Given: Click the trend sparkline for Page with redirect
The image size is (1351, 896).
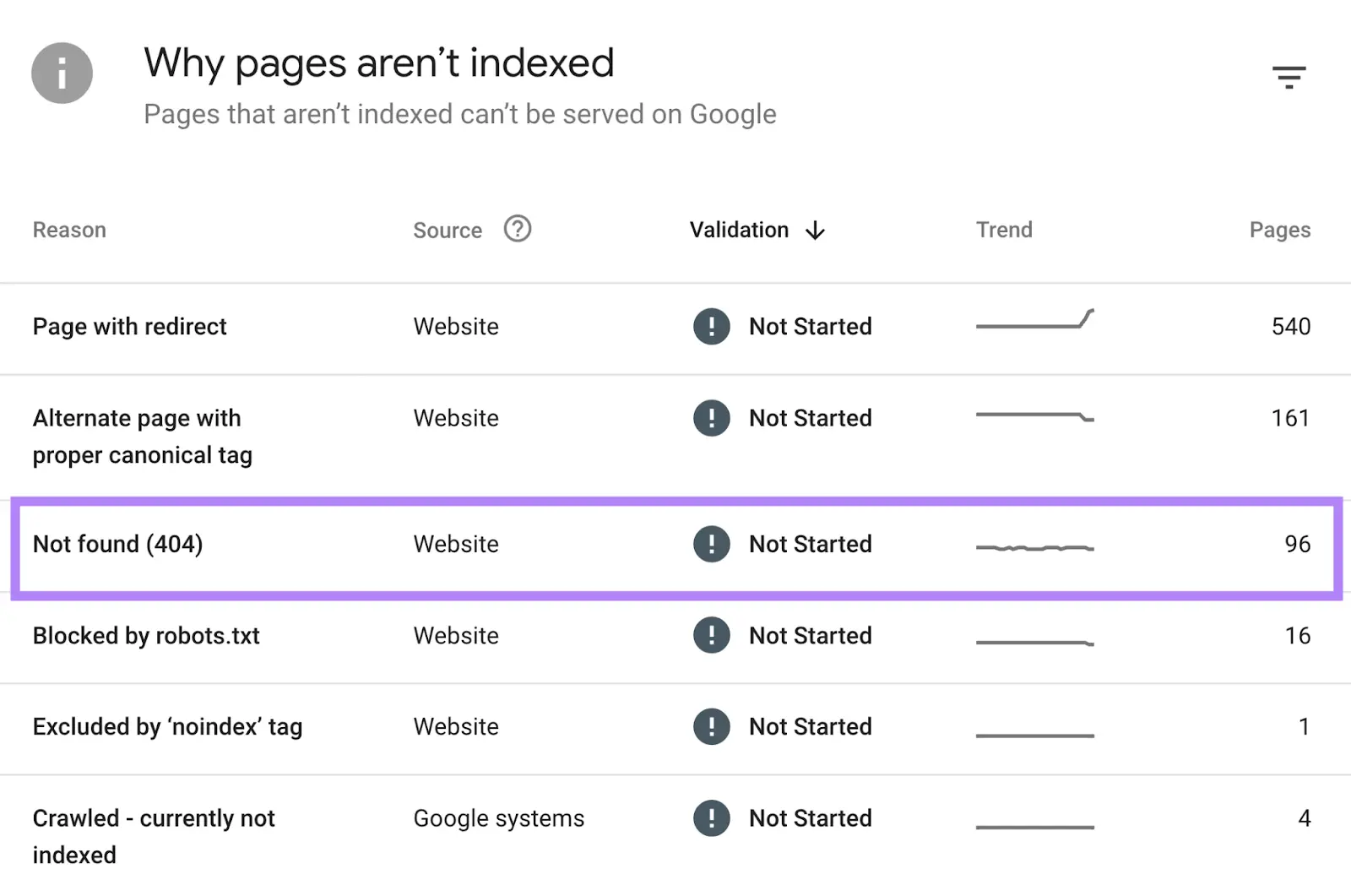Looking at the screenshot, I should click(1035, 322).
